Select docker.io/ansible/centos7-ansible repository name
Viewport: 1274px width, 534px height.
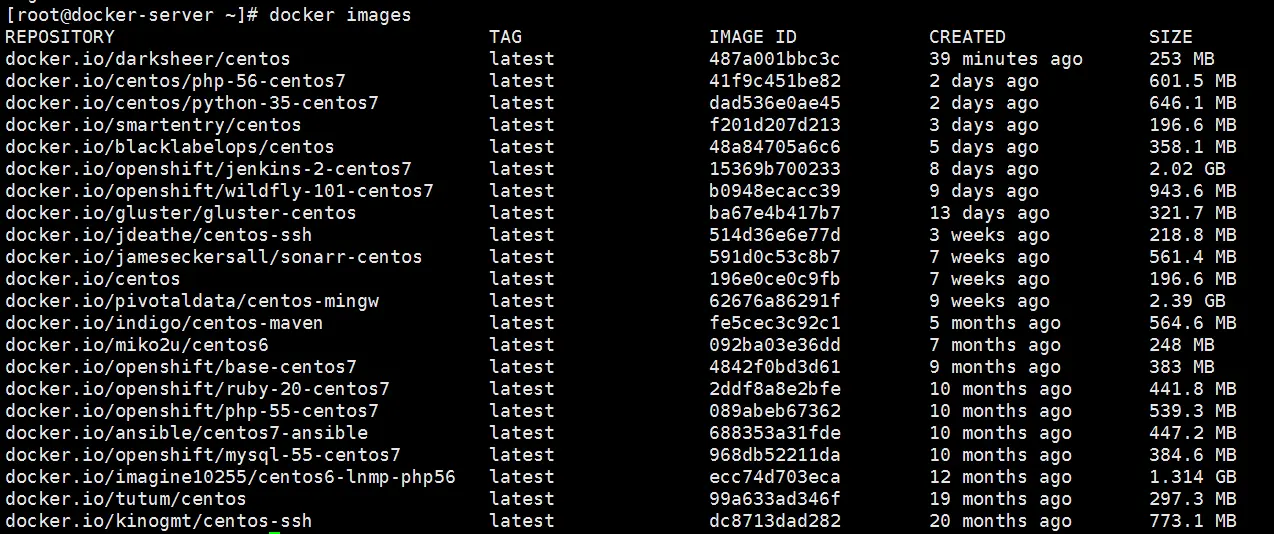tap(187, 433)
